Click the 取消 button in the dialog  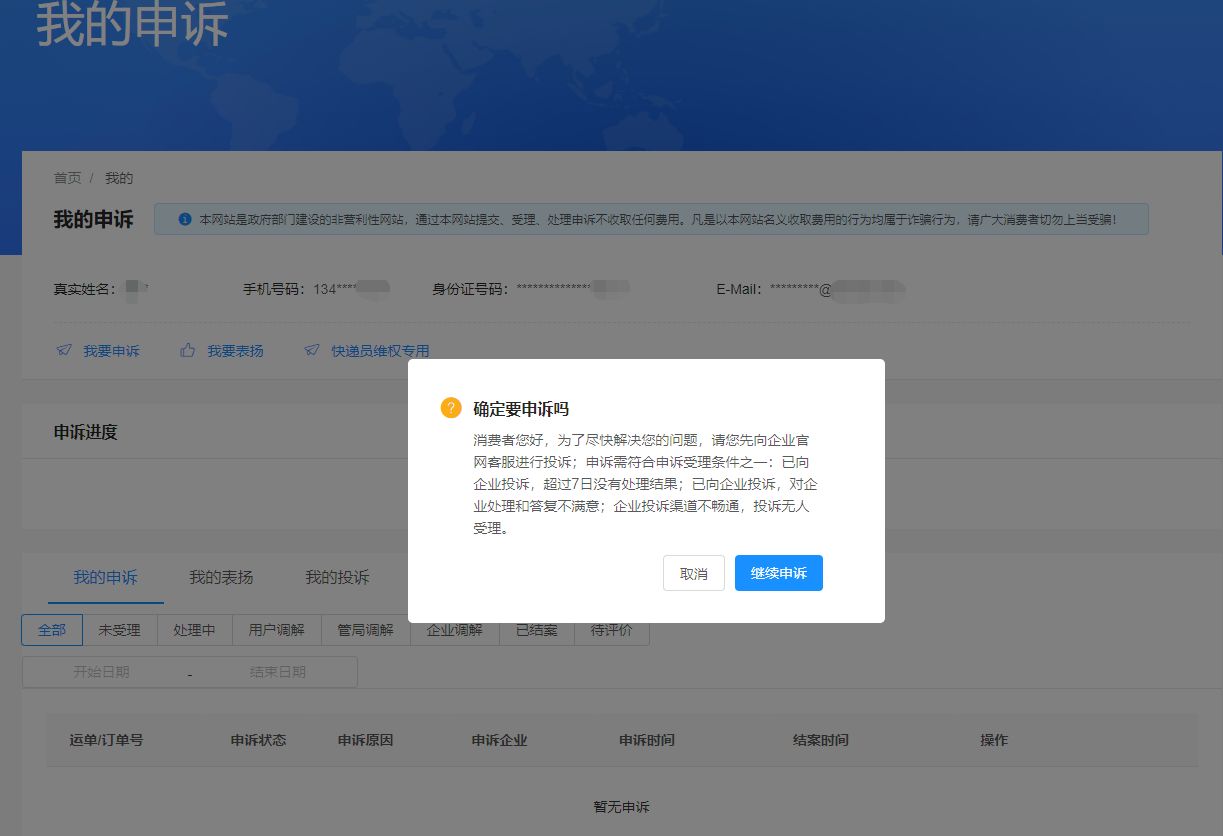point(693,573)
